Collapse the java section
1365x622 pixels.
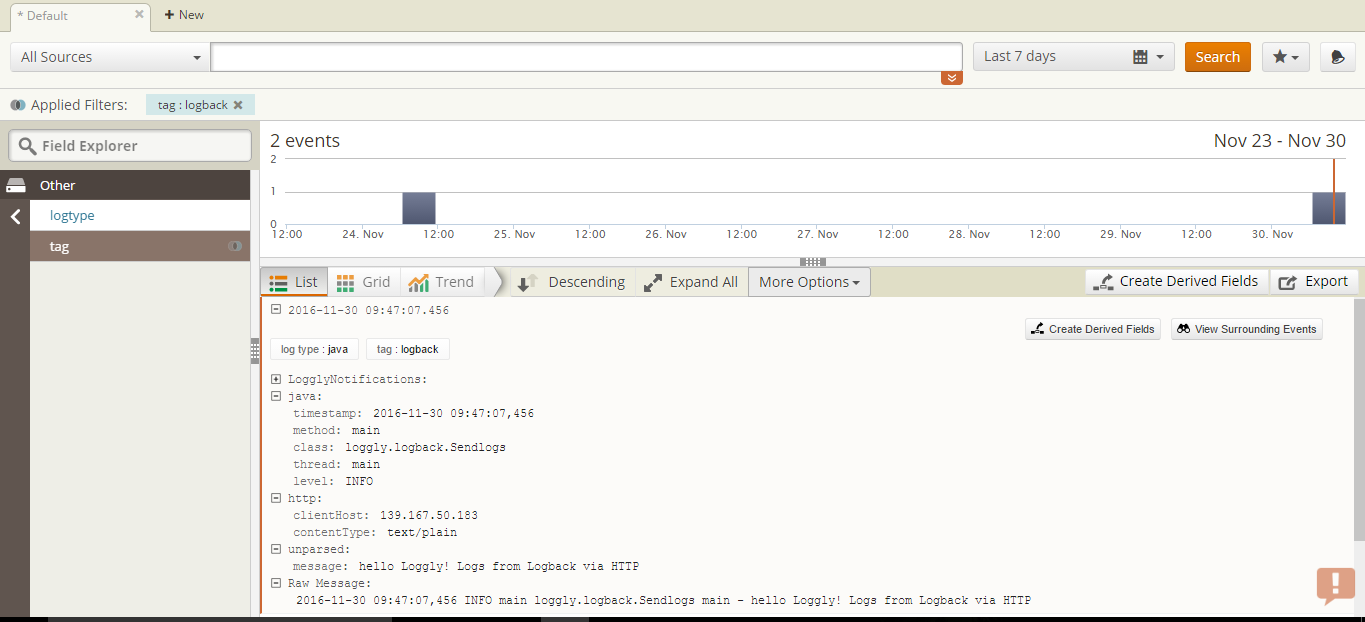tap(276, 396)
